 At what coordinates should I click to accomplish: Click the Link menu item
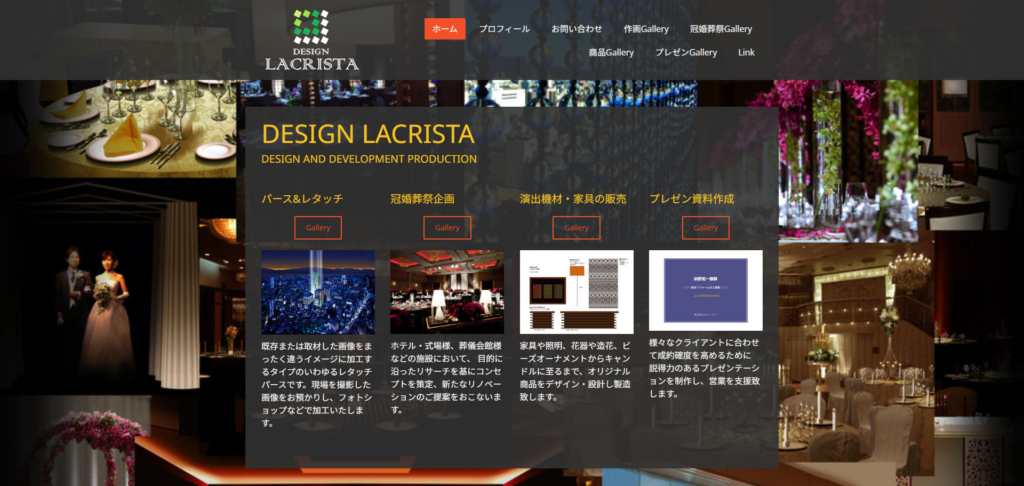click(x=746, y=52)
